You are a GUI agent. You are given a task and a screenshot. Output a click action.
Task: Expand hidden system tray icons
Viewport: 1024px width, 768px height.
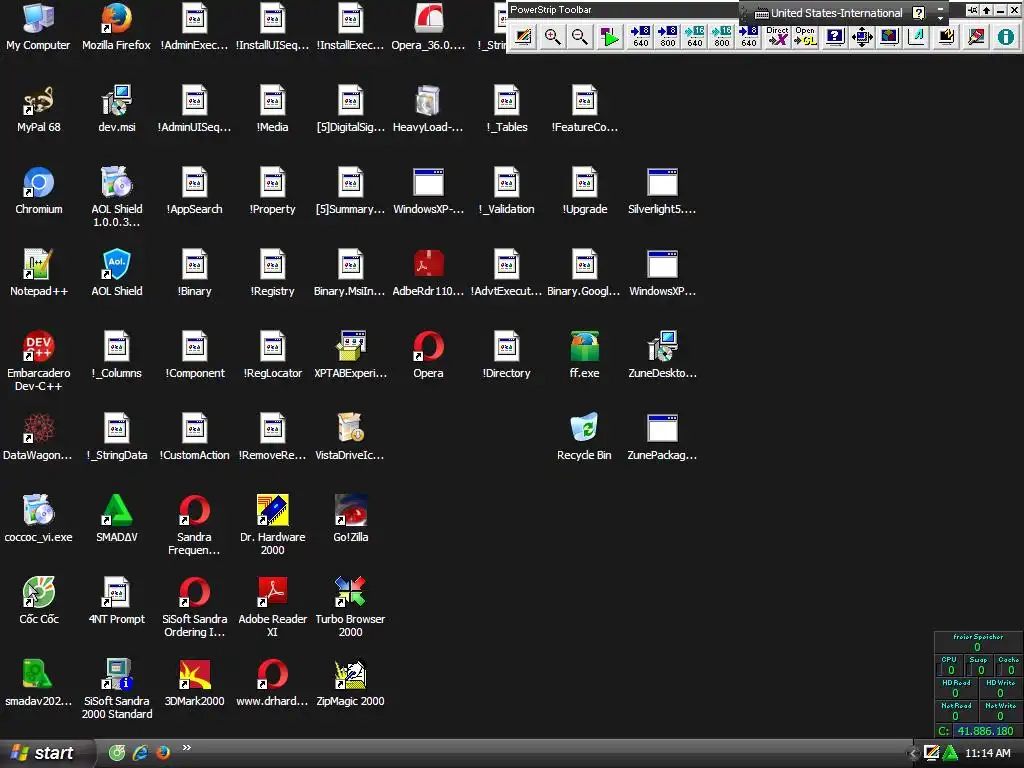(913, 754)
